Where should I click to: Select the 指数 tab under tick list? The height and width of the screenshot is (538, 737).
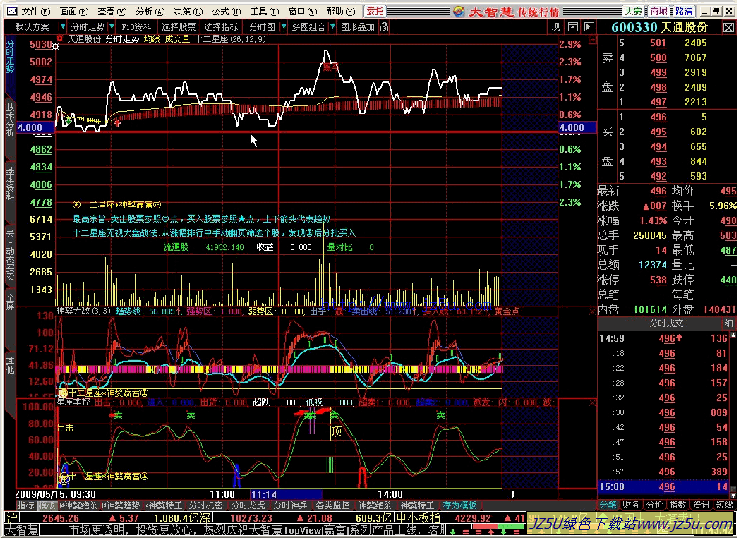677,505
